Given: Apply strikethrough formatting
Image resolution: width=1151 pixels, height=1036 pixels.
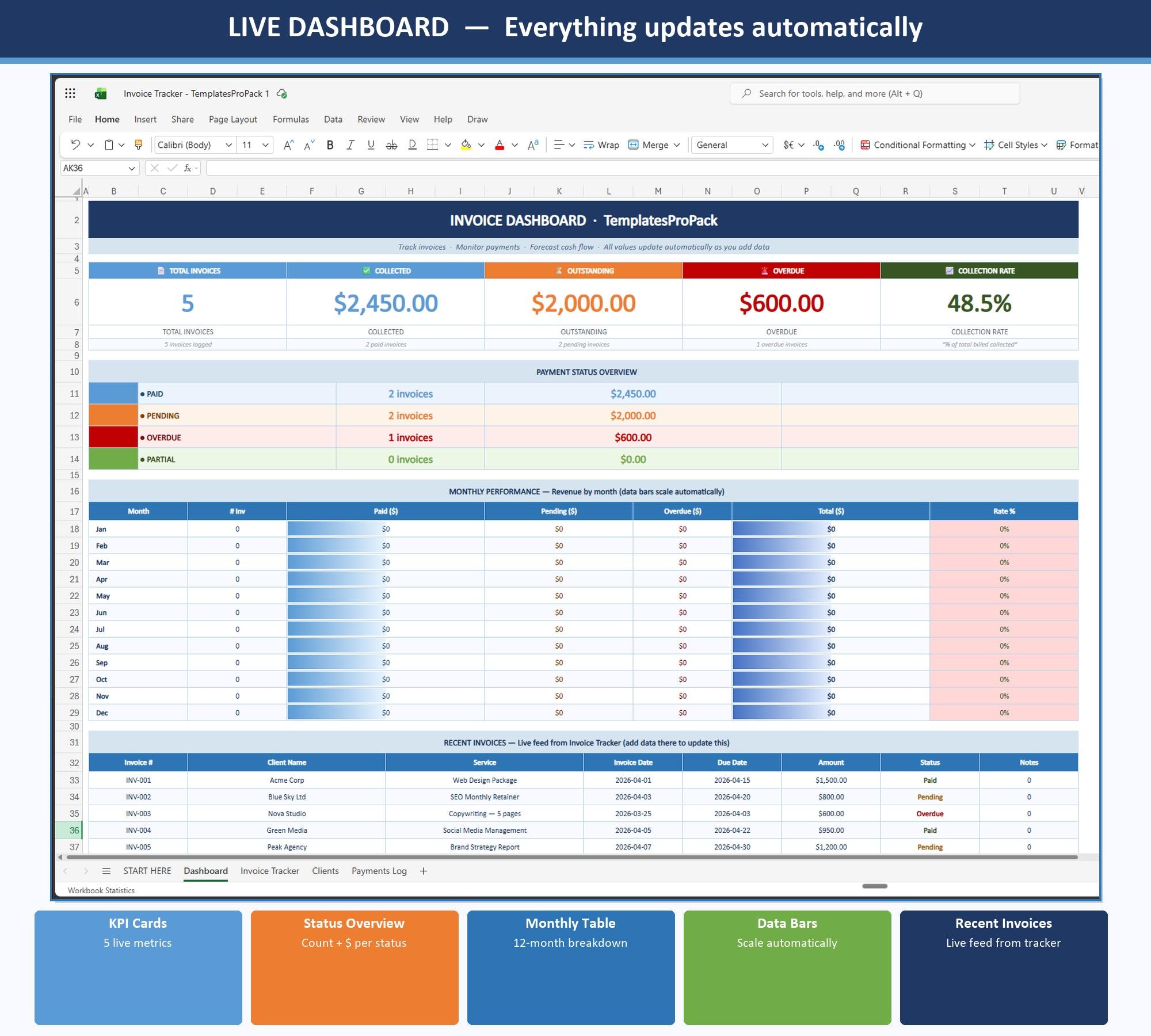Looking at the screenshot, I should (391, 145).
